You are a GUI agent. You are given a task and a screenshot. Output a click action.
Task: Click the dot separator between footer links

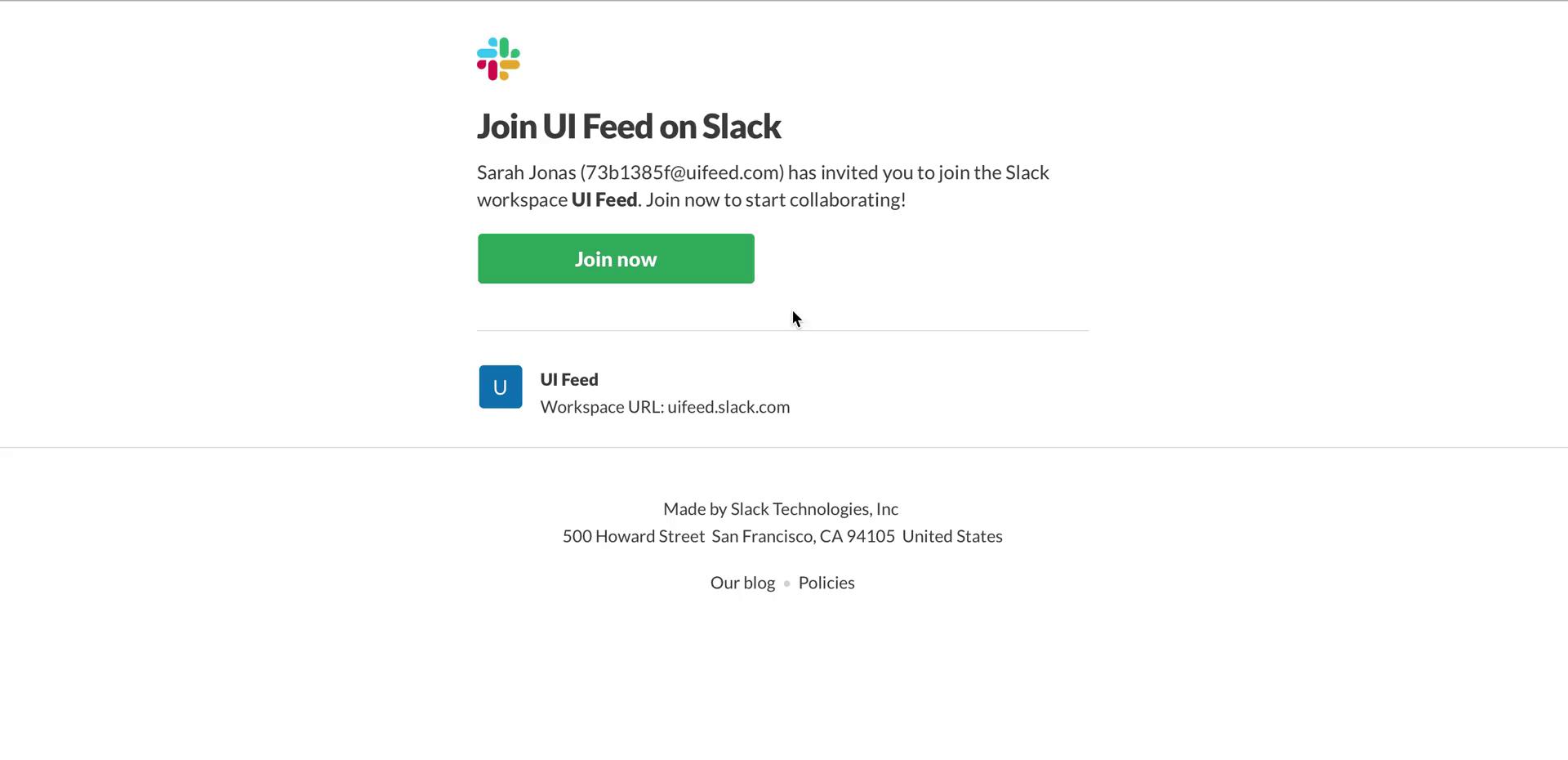point(786,583)
